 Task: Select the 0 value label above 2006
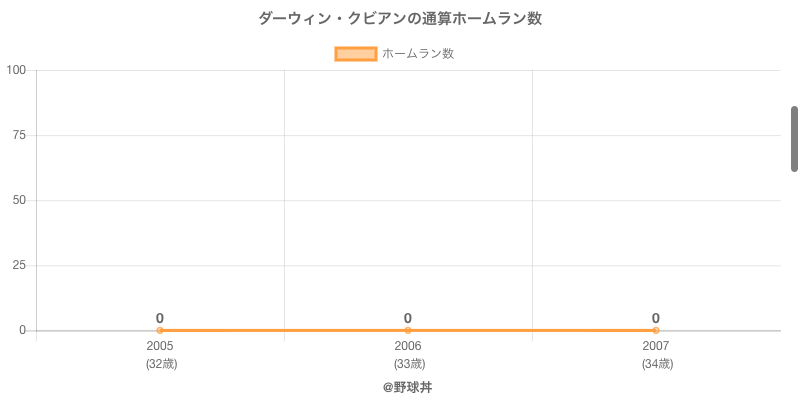(408, 318)
